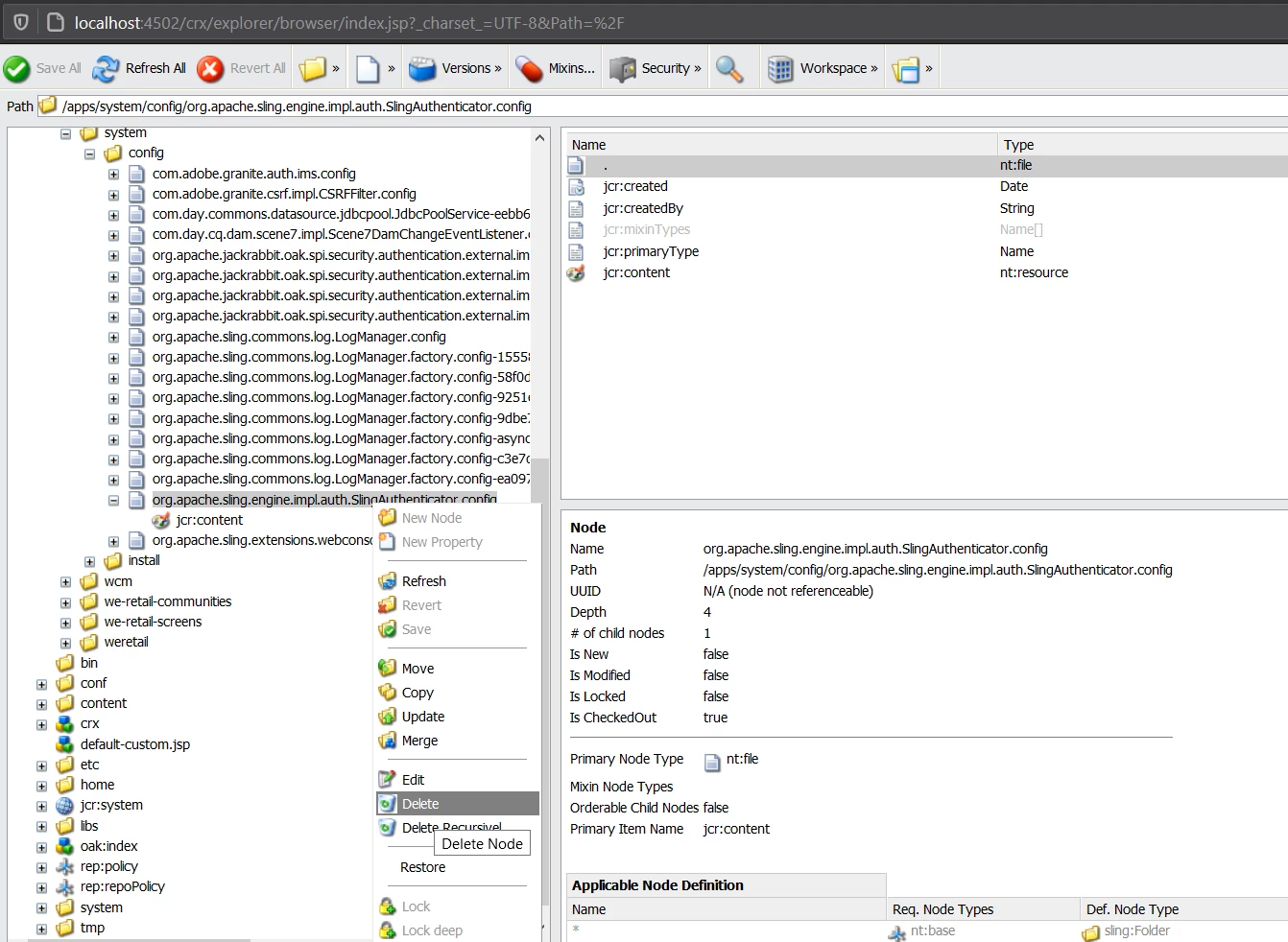
Task: Click the Revert All red icon
Action: [210, 68]
